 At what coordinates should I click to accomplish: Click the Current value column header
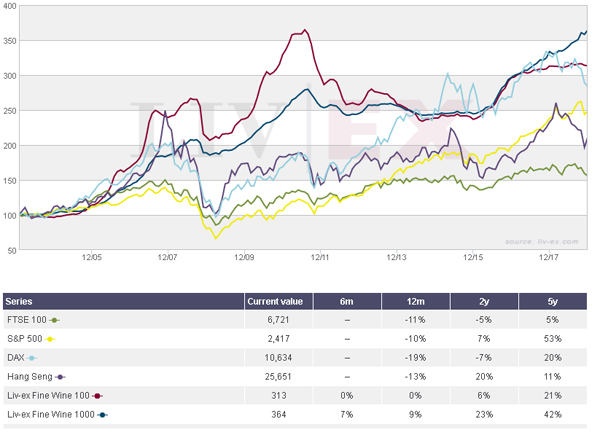(276, 301)
